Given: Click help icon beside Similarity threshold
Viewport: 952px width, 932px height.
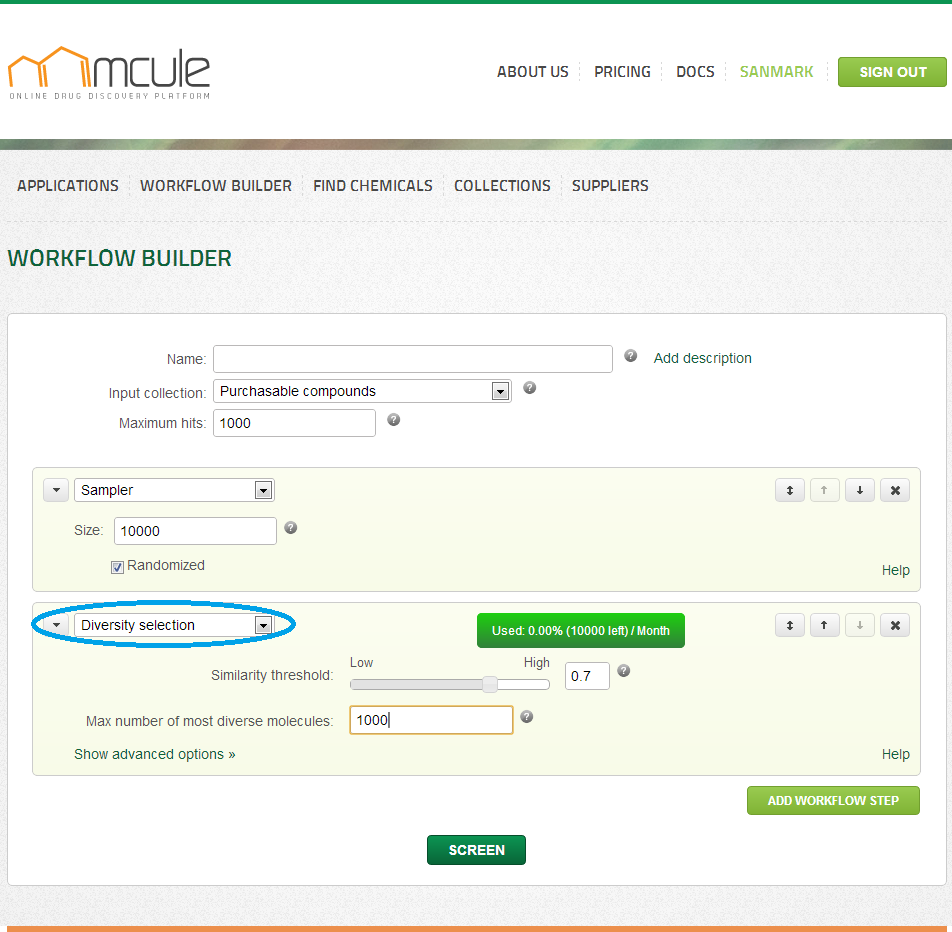Looking at the screenshot, I should pos(624,671).
